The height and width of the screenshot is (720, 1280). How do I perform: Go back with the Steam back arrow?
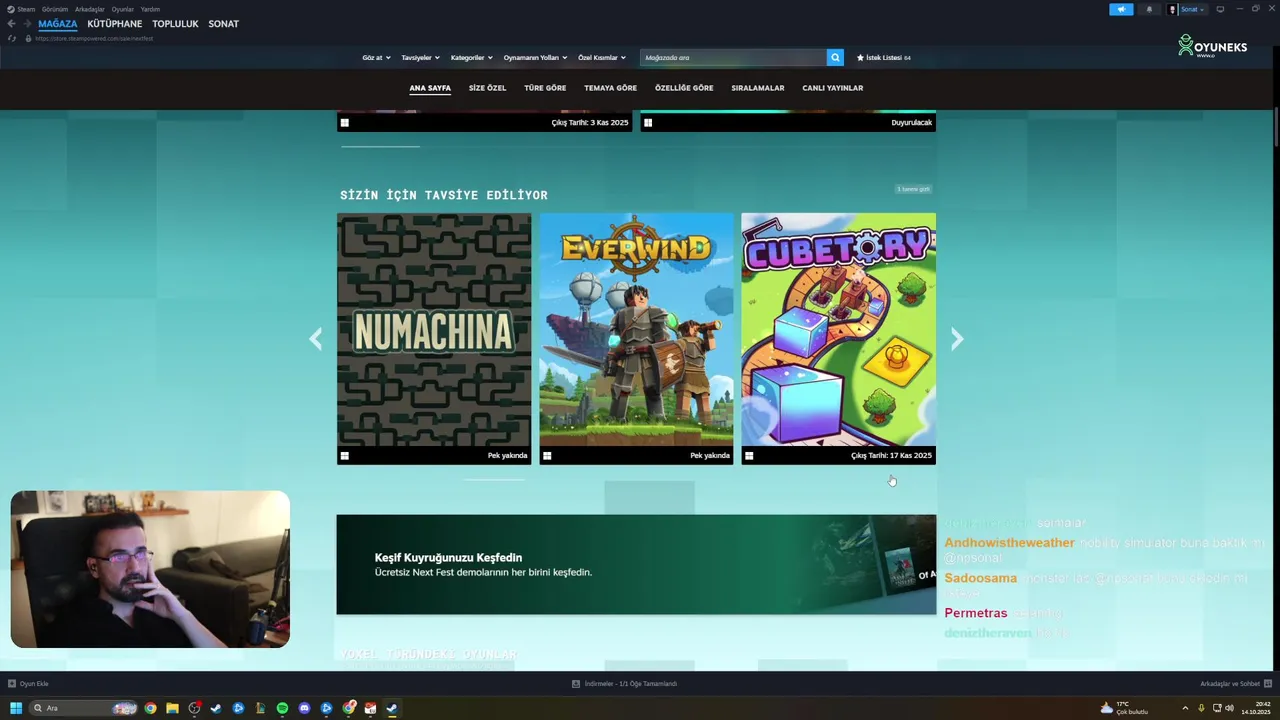click(12, 24)
